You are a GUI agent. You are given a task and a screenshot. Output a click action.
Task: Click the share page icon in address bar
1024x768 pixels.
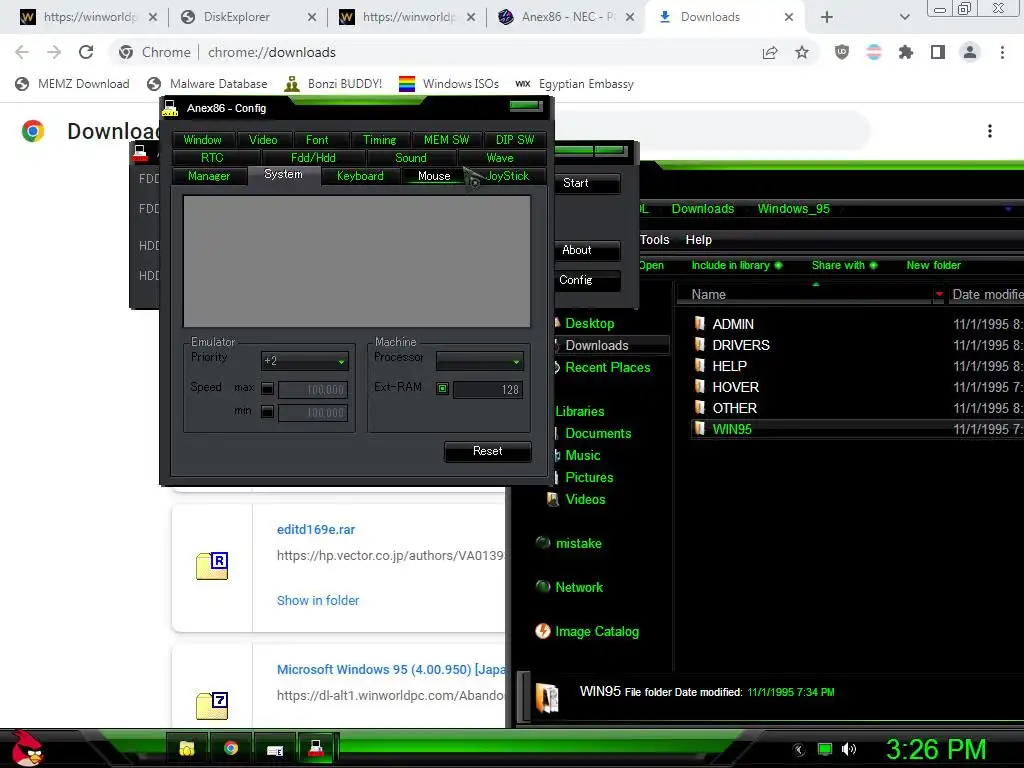point(770,53)
